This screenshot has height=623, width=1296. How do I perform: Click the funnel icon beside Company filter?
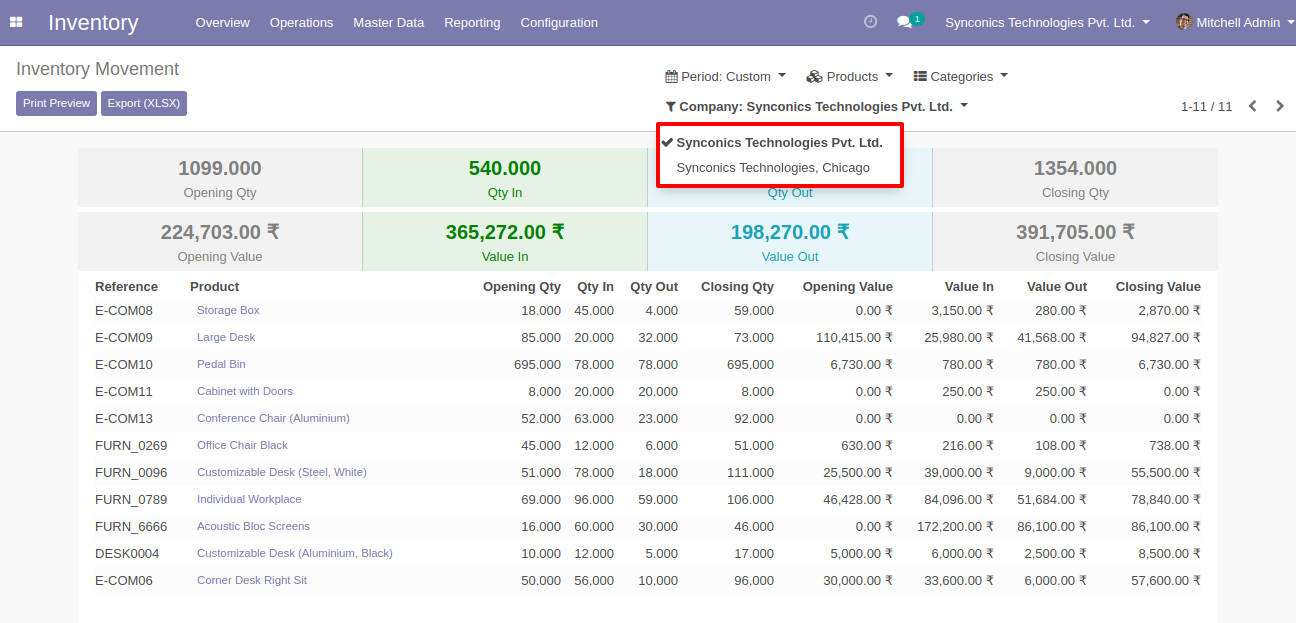point(671,107)
